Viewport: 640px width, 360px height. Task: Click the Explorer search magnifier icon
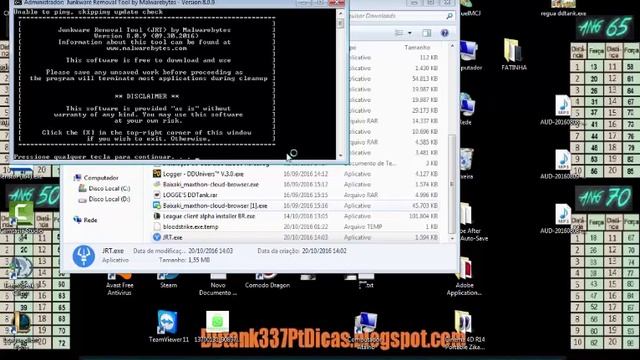pyautogui.click(x=449, y=16)
